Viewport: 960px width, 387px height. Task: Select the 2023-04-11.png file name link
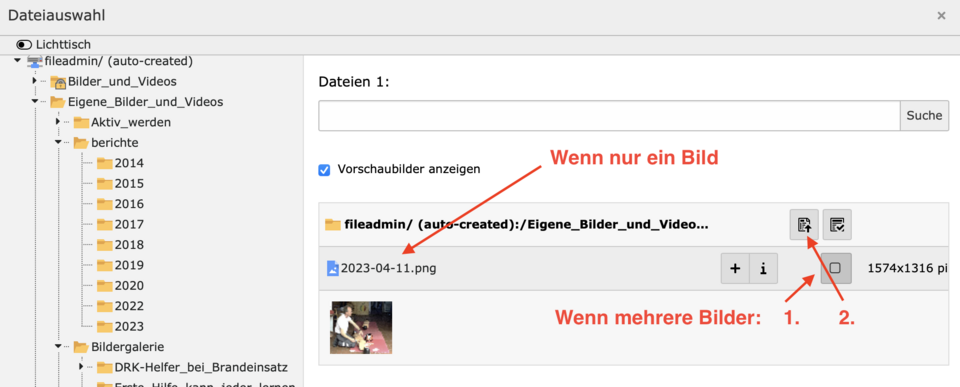click(x=388, y=268)
